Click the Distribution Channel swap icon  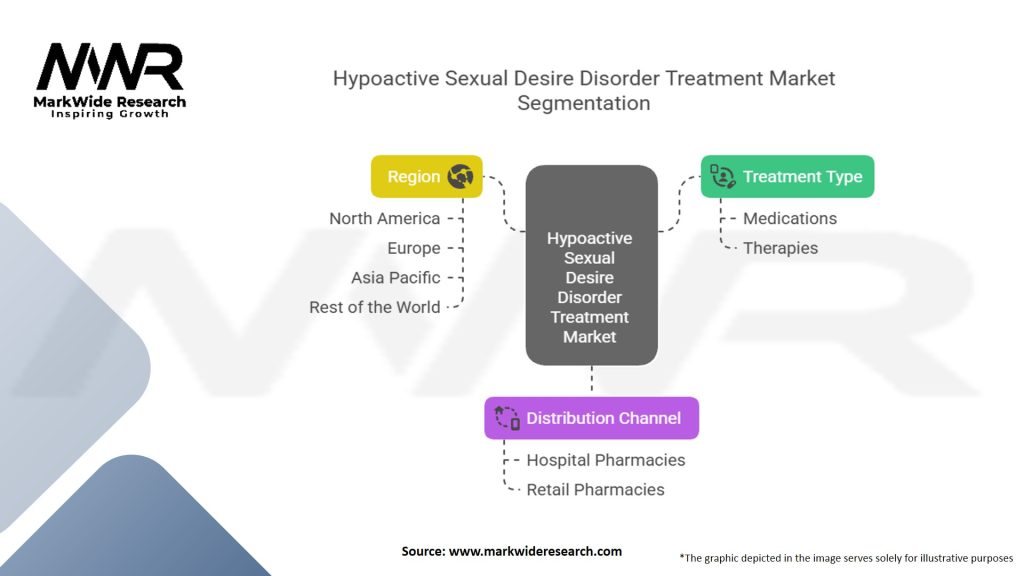[x=507, y=418]
